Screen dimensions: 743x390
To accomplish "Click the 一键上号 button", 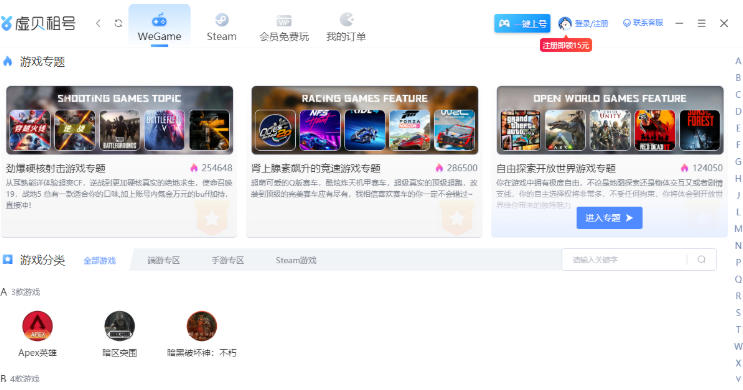I will click(522, 23).
